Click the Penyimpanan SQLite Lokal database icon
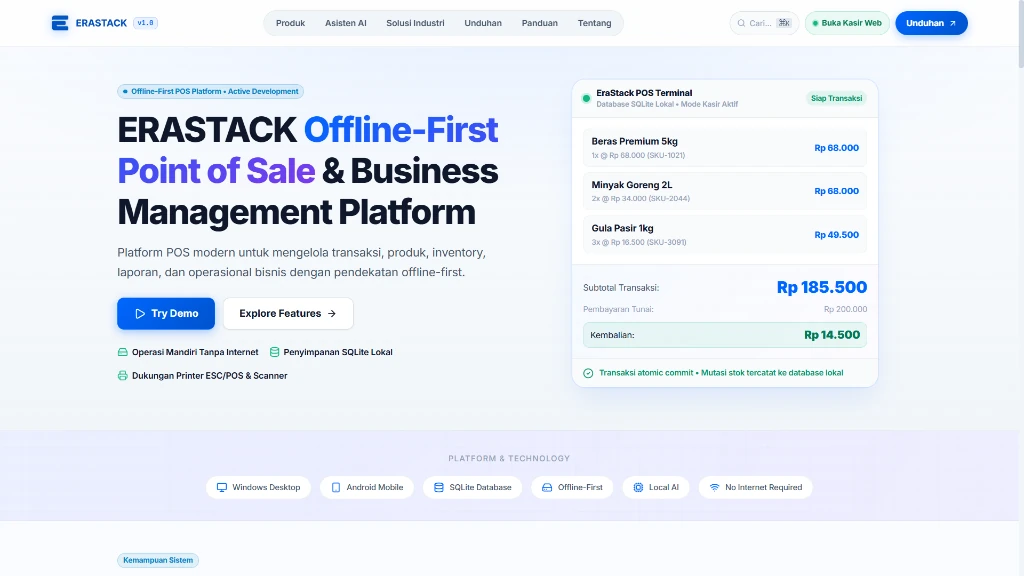 click(274, 352)
